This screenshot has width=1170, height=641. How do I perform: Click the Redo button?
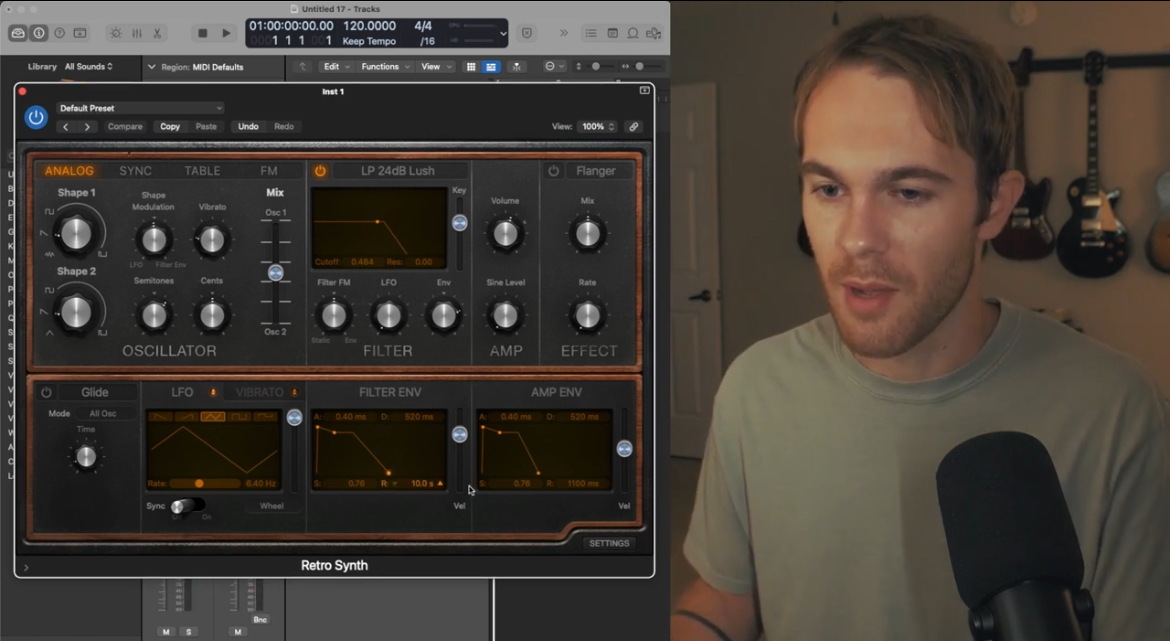[x=284, y=127]
